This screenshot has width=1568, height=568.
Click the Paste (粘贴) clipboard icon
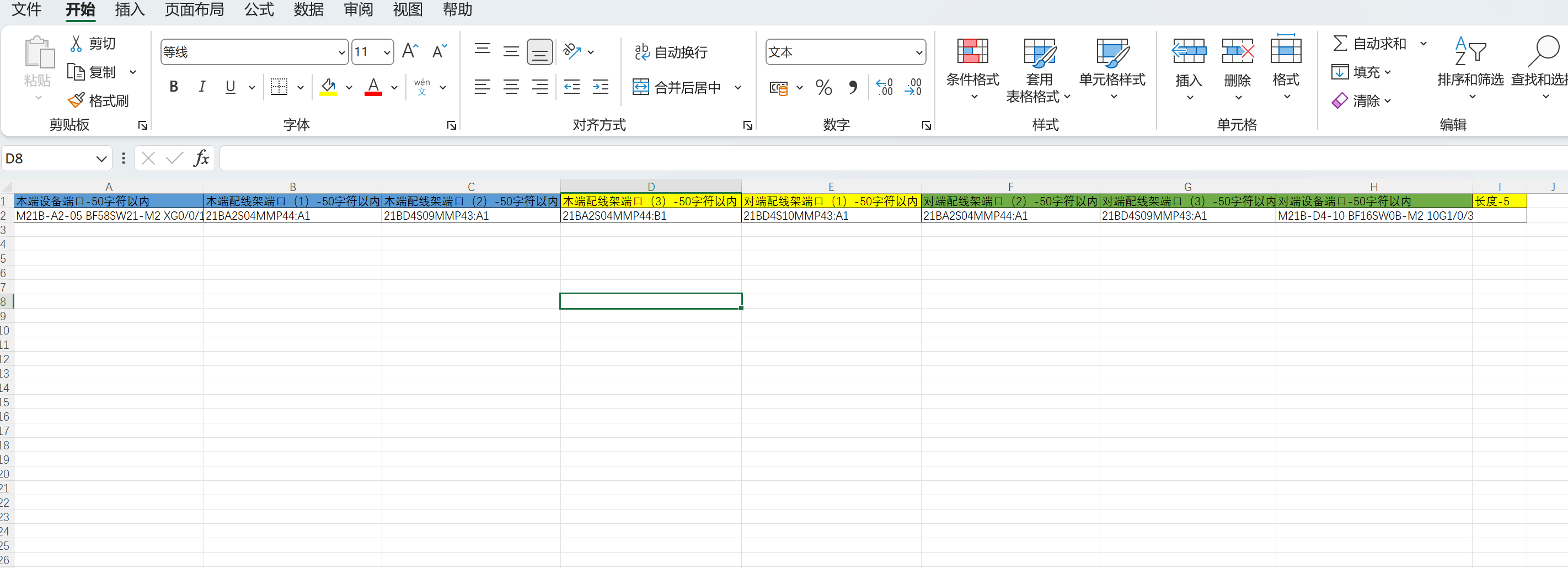[x=39, y=52]
